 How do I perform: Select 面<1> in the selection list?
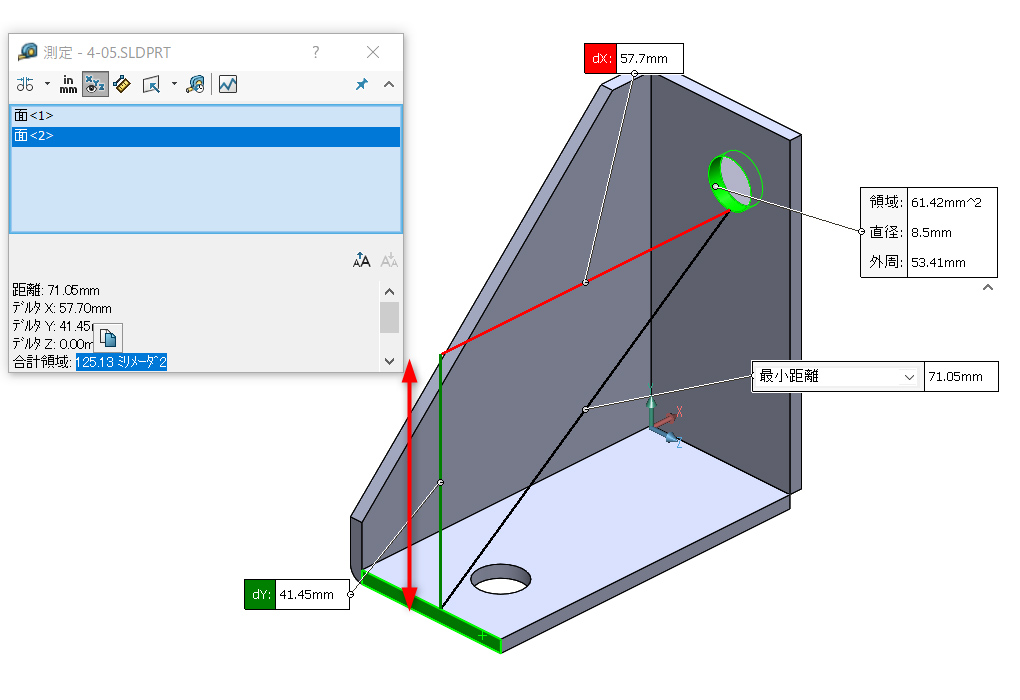tap(34, 116)
